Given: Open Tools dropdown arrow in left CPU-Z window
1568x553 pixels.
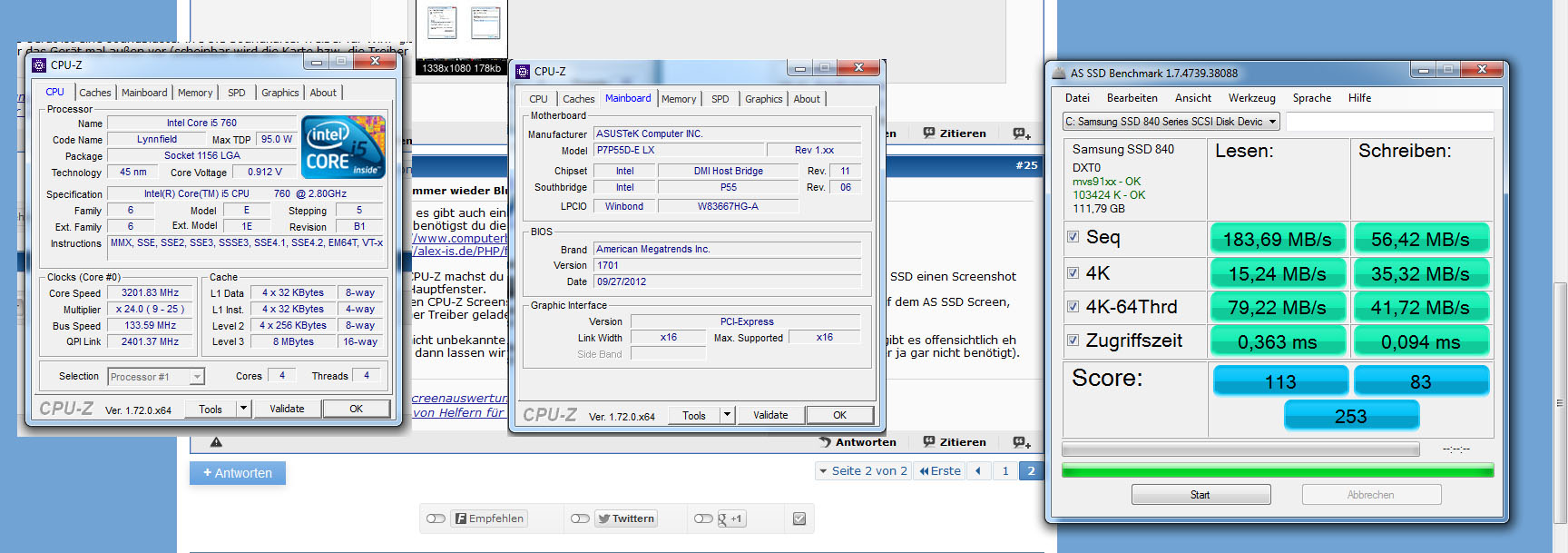Looking at the screenshot, I should click(x=243, y=409).
